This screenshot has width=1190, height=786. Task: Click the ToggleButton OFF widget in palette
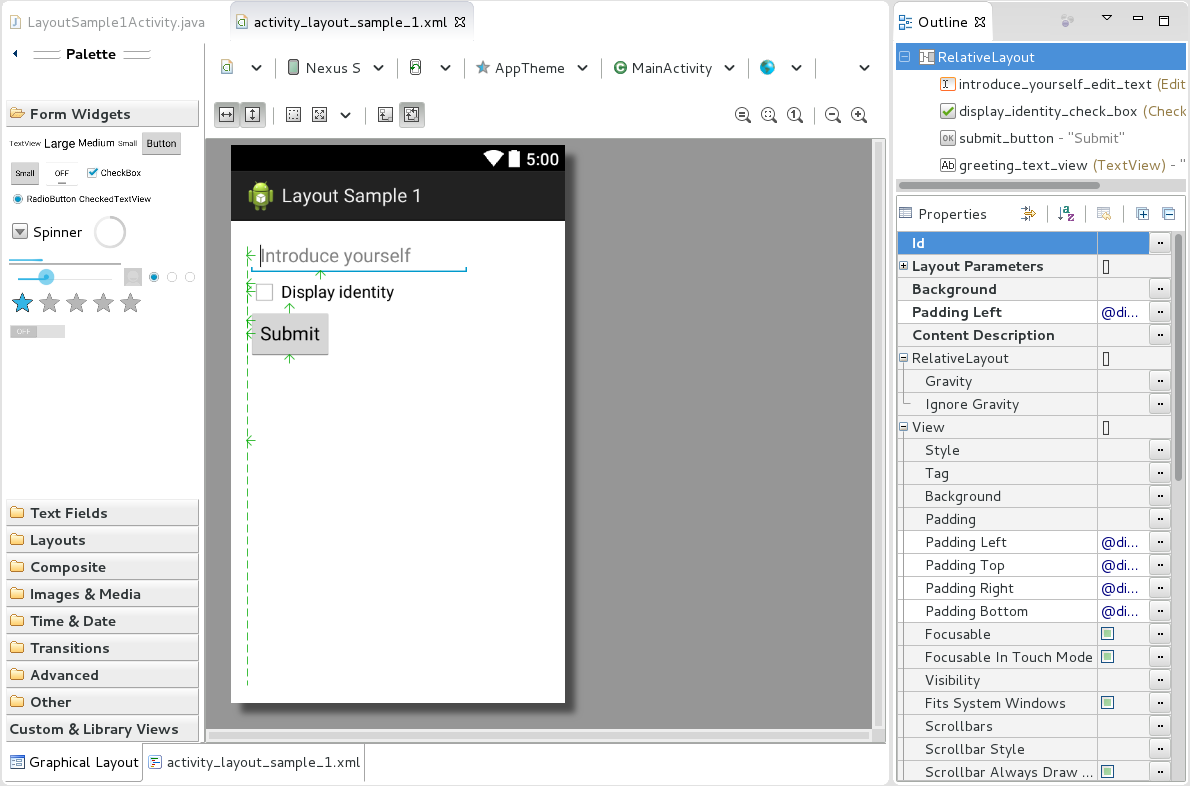click(61, 173)
